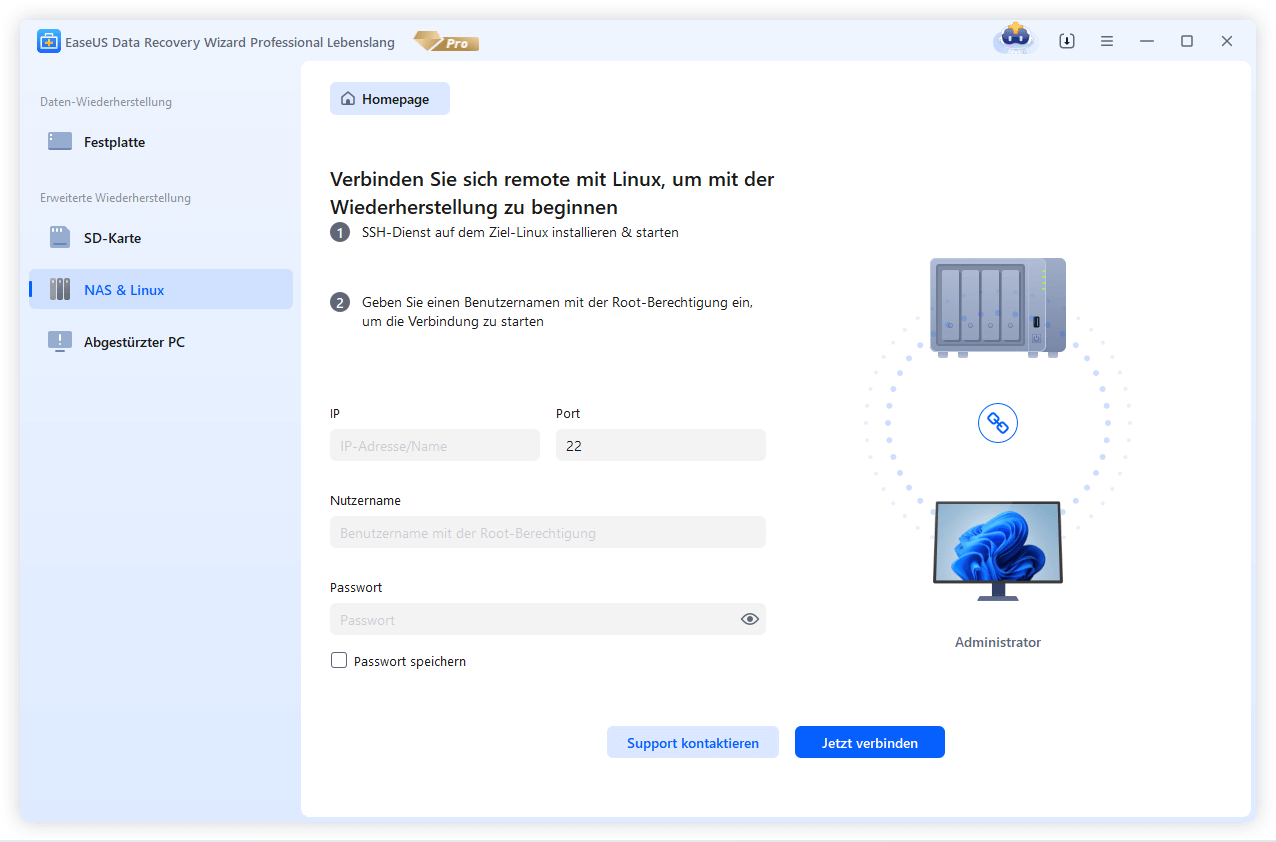Open the robot assistant avatar icon
Image resolution: width=1276 pixels, height=842 pixels.
coord(1015,40)
